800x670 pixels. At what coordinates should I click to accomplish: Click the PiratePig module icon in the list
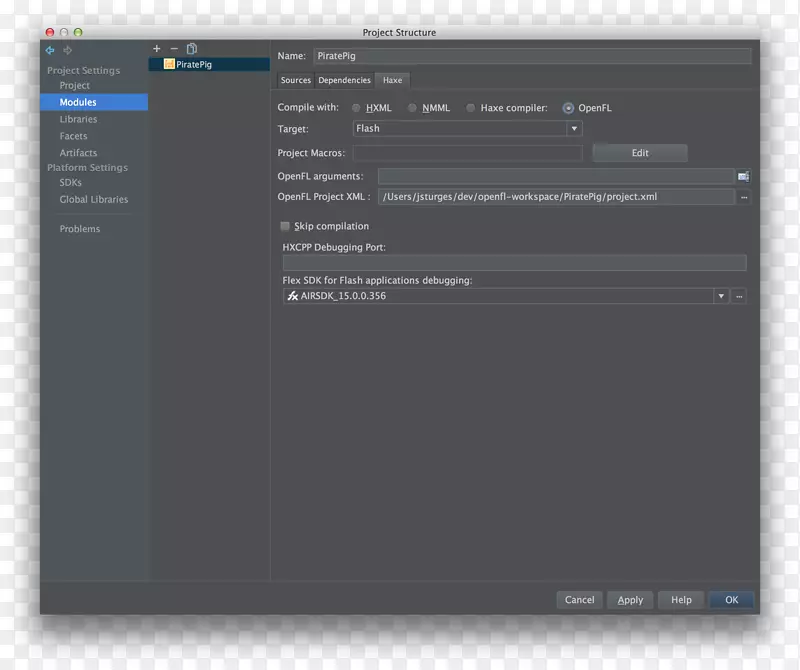169,64
